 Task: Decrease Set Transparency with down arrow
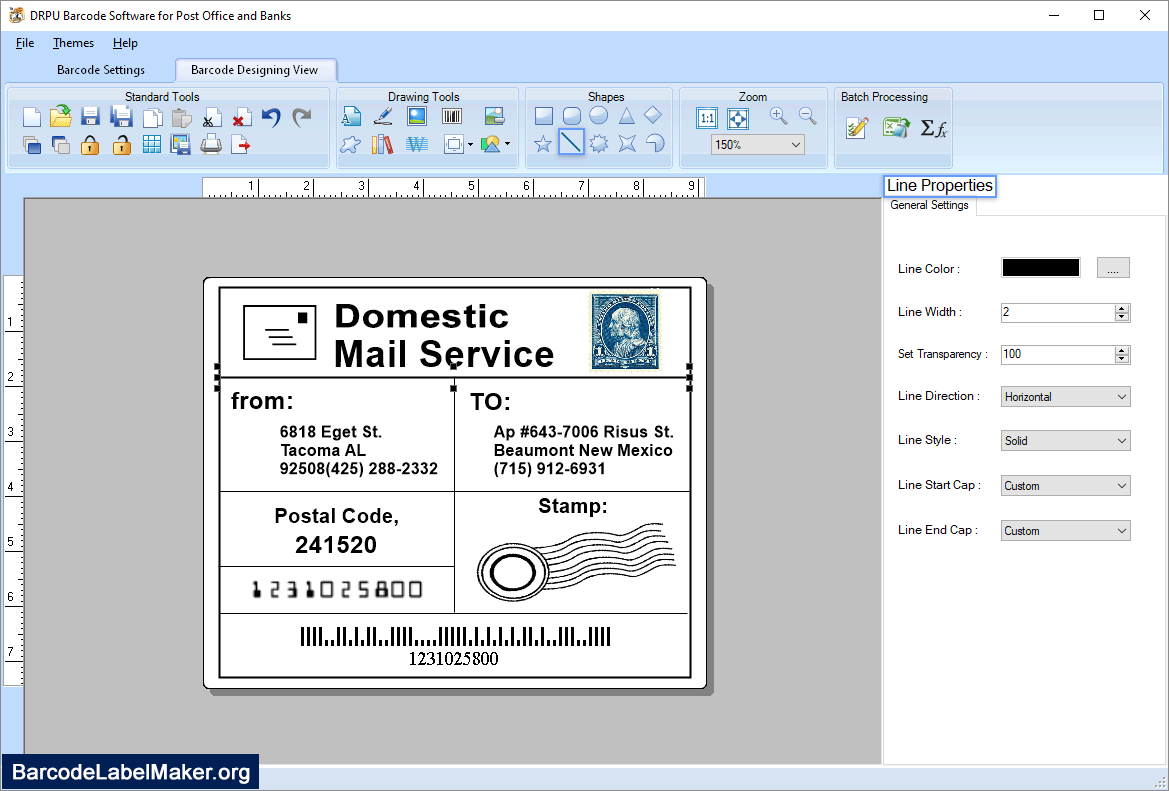(1122, 359)
